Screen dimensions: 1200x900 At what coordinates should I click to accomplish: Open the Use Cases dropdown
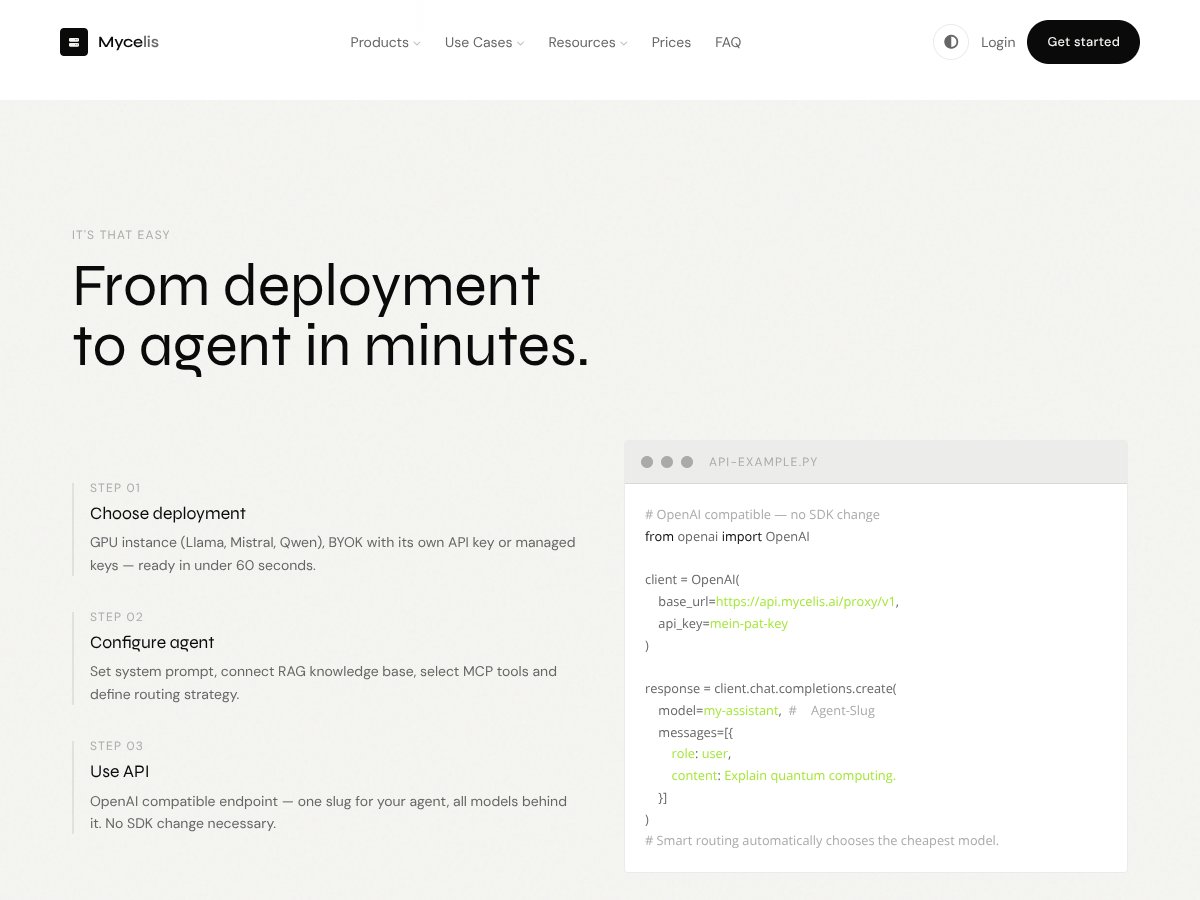pyautogui.click(x=484, y=42)
